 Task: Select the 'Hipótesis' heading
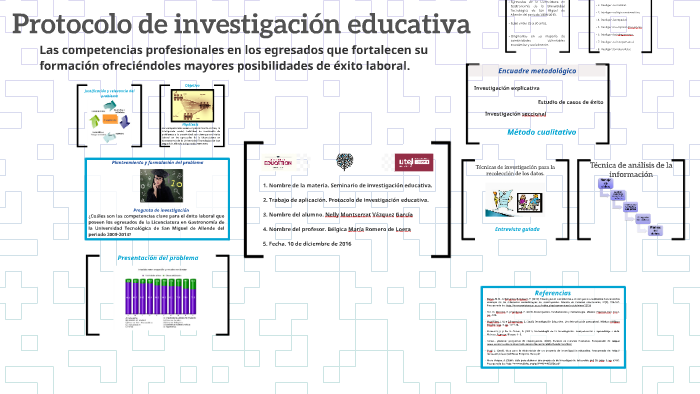[191, 124]
